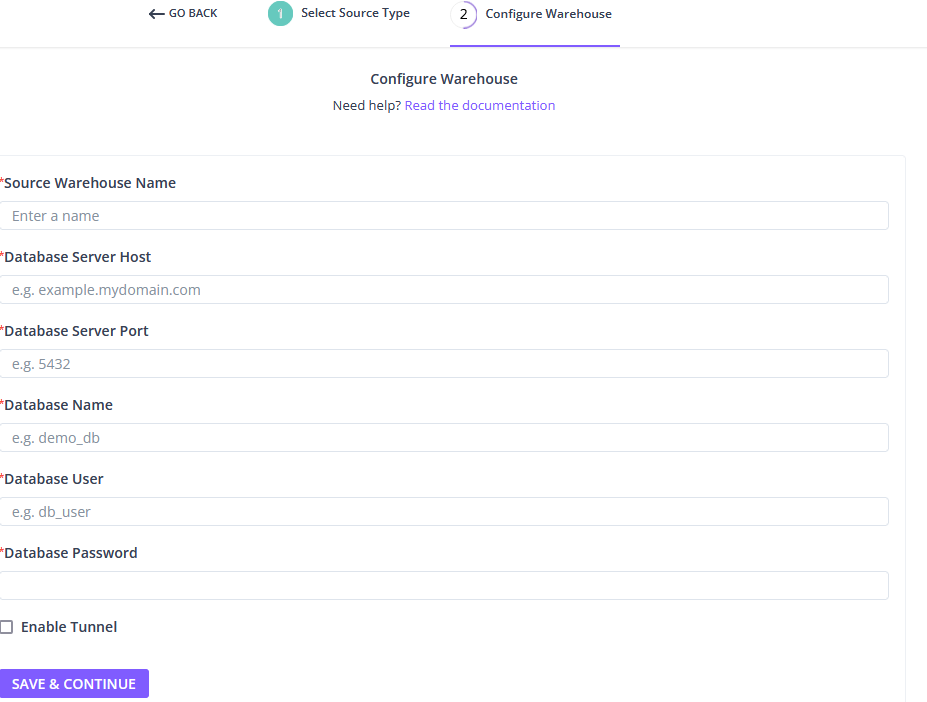Click the Database Password field label
The width and height of the screenshot is (927, 702).
[71, 553]
